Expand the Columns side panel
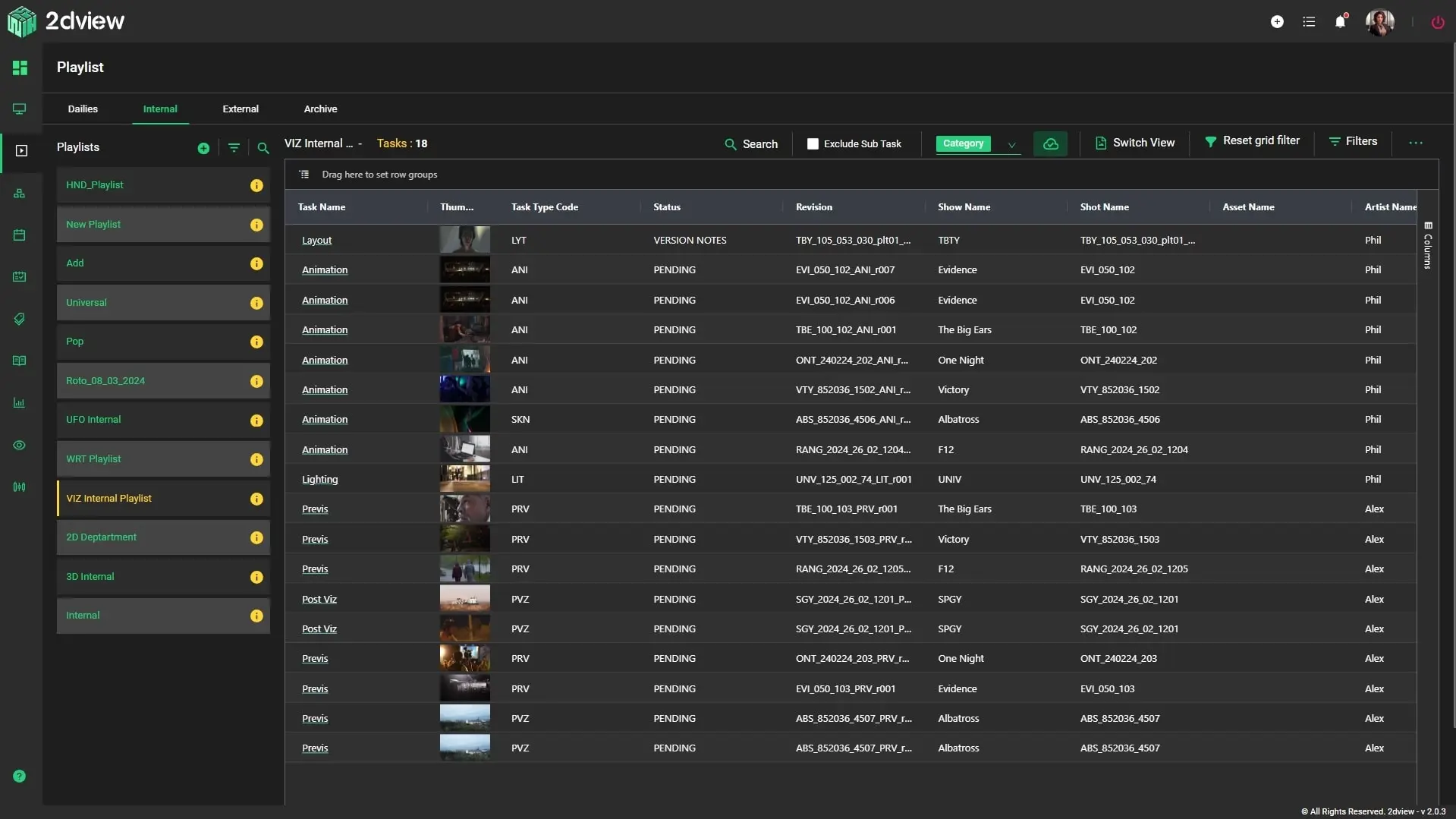 (x=1427, y=246)
